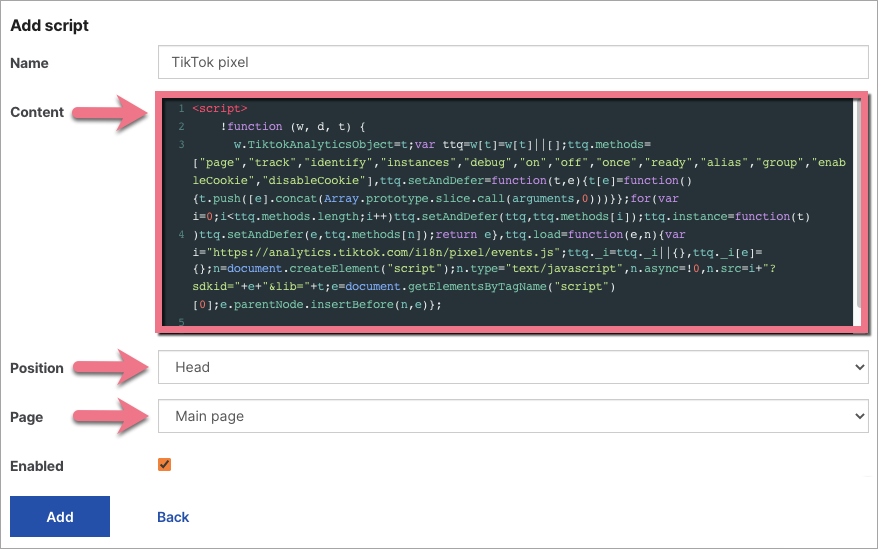Focus the Name field containing TikTok pixel
The width and height of the screenshot is (878, 549).
click(x=512, y=62)
